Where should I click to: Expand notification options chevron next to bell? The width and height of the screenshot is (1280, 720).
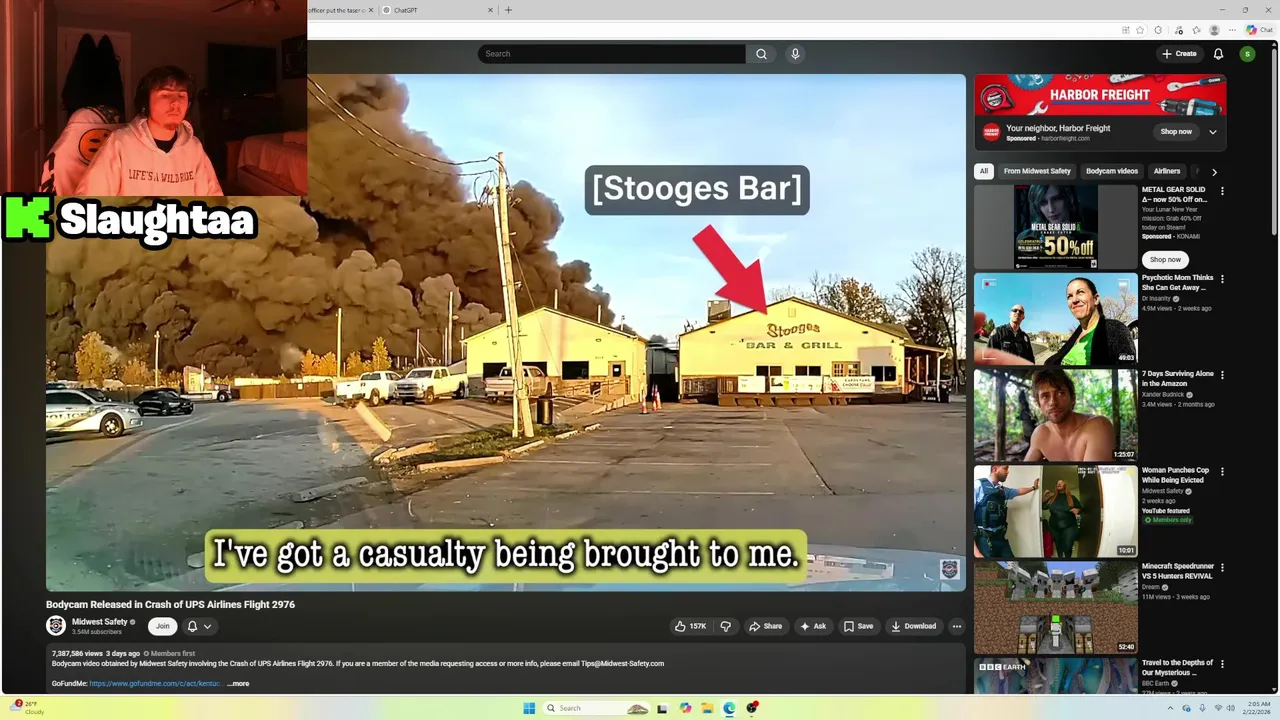tap(207, 626)
